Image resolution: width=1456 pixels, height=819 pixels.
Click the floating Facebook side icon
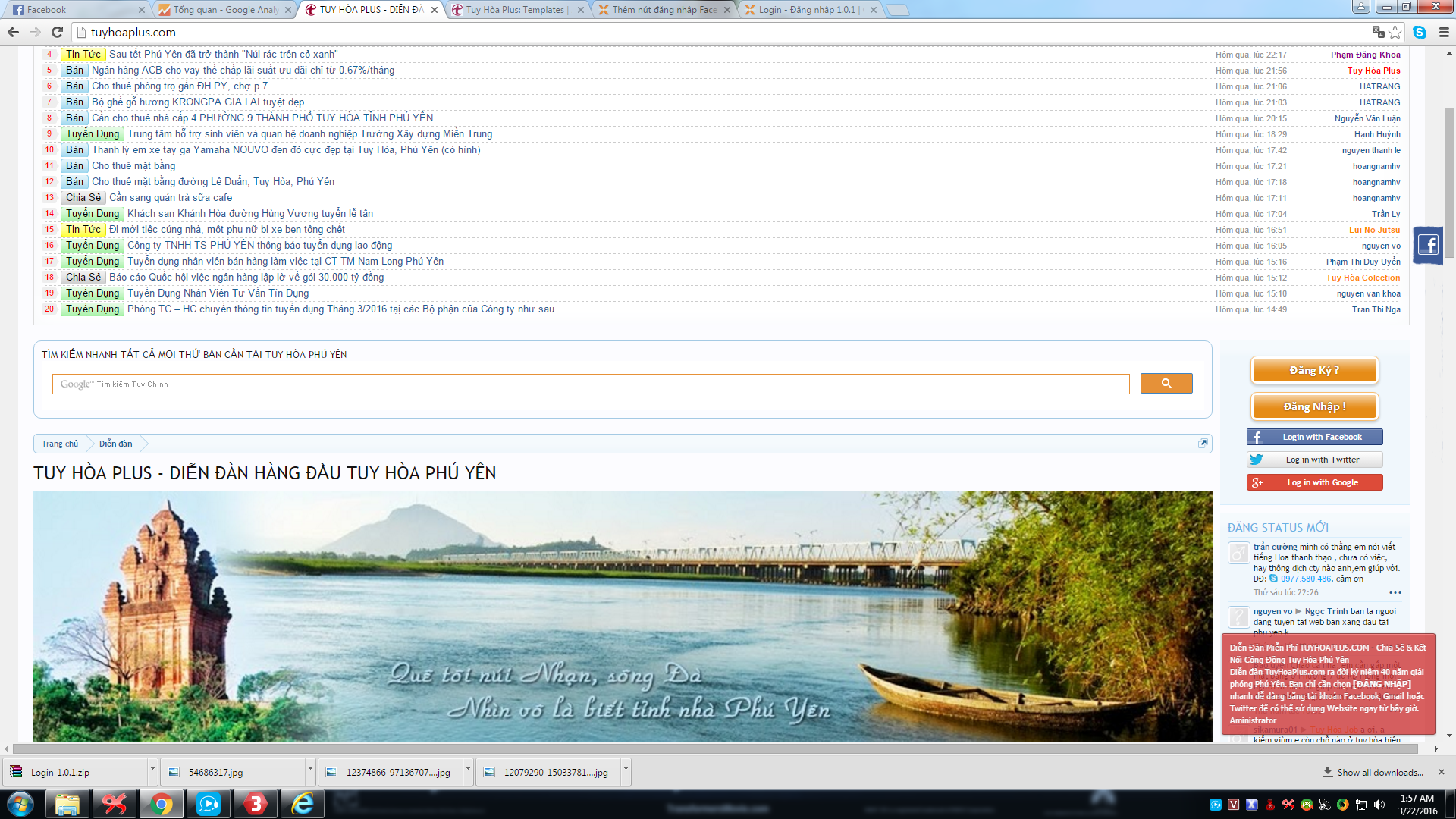(1428, 245)
